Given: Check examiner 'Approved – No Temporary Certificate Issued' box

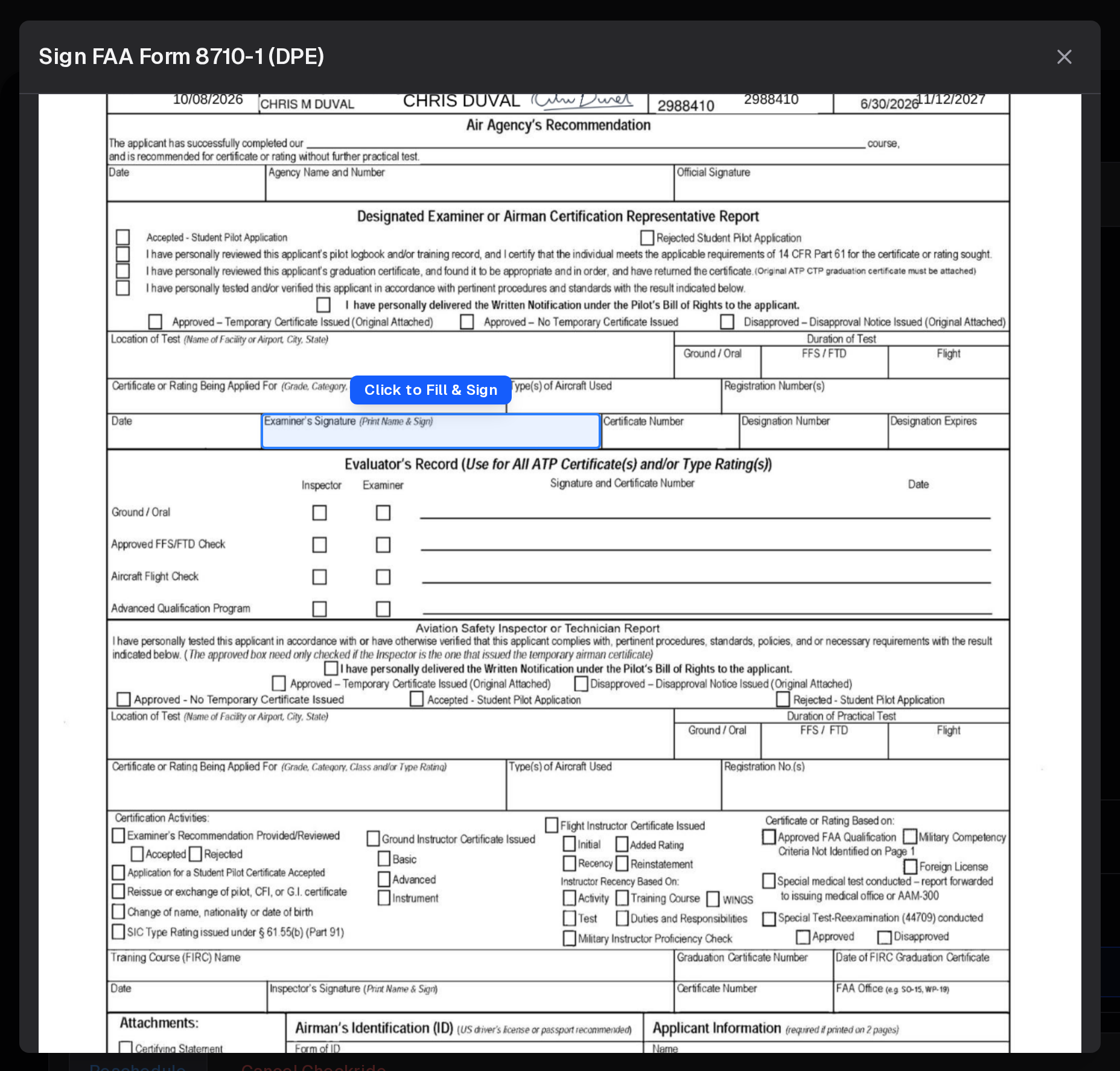Looking at the screenshot, I should coord(466,322).
